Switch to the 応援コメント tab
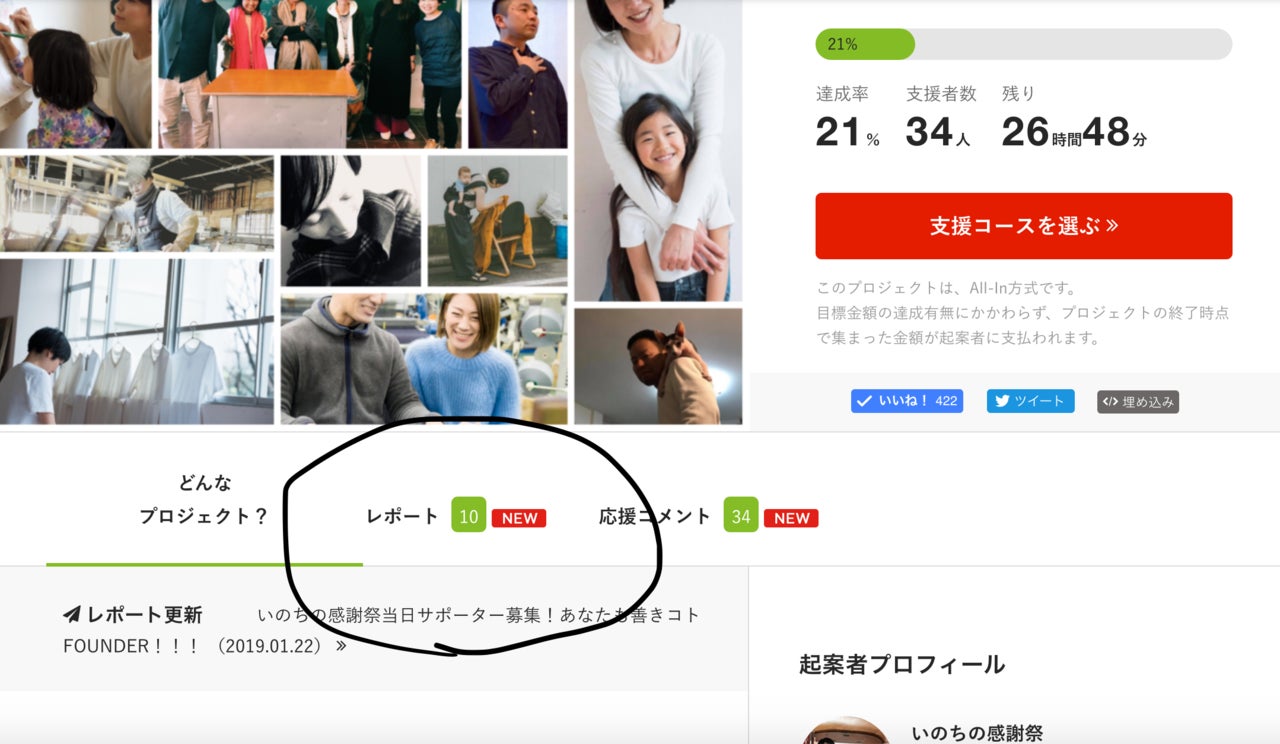The width and height of the screenshot is (1280, 744). 655,516
